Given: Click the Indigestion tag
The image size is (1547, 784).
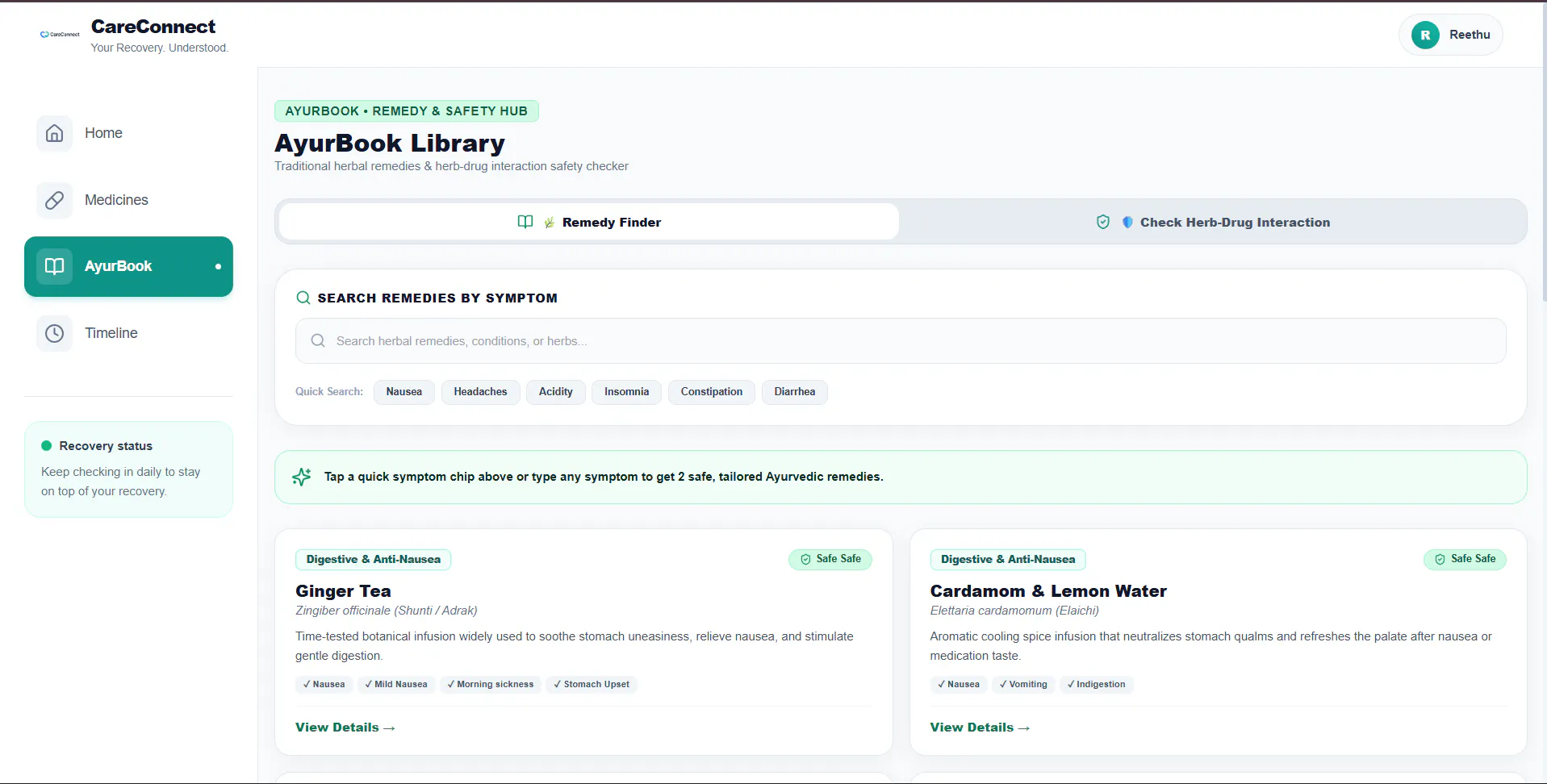Looking at the screenshot, I should click(1096, 684).
